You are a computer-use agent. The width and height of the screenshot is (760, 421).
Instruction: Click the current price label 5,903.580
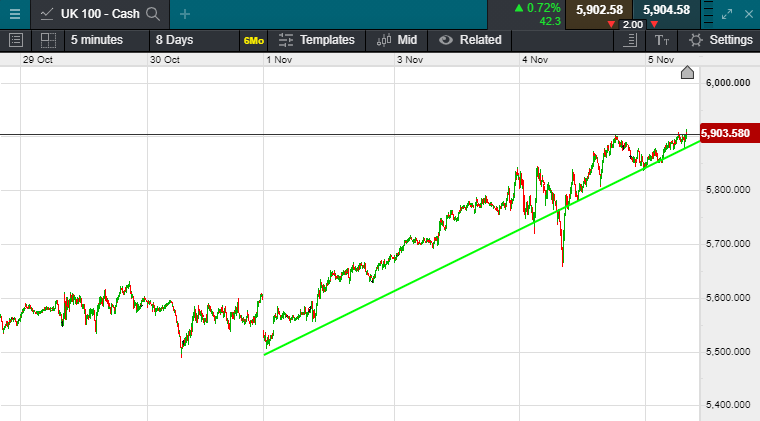(x=729, y=133)
